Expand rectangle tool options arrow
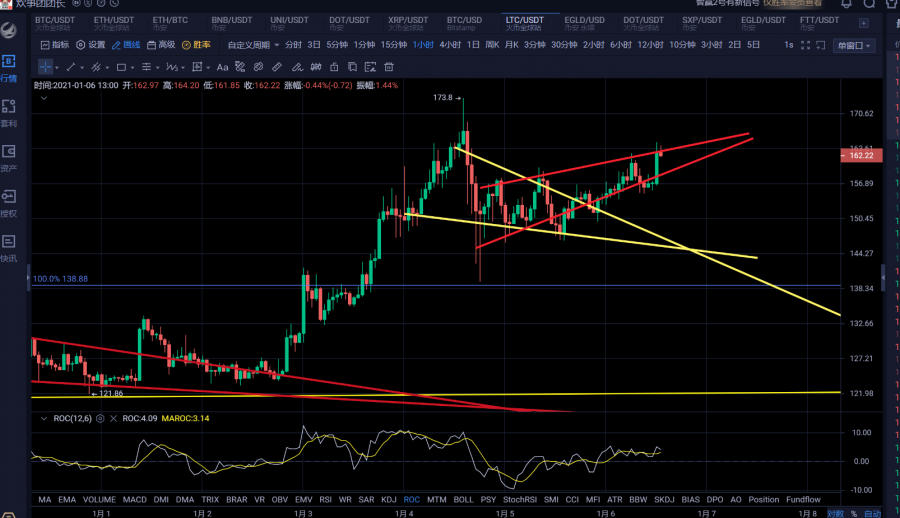The width and height of the screenshot is (900, 518). 132,68
